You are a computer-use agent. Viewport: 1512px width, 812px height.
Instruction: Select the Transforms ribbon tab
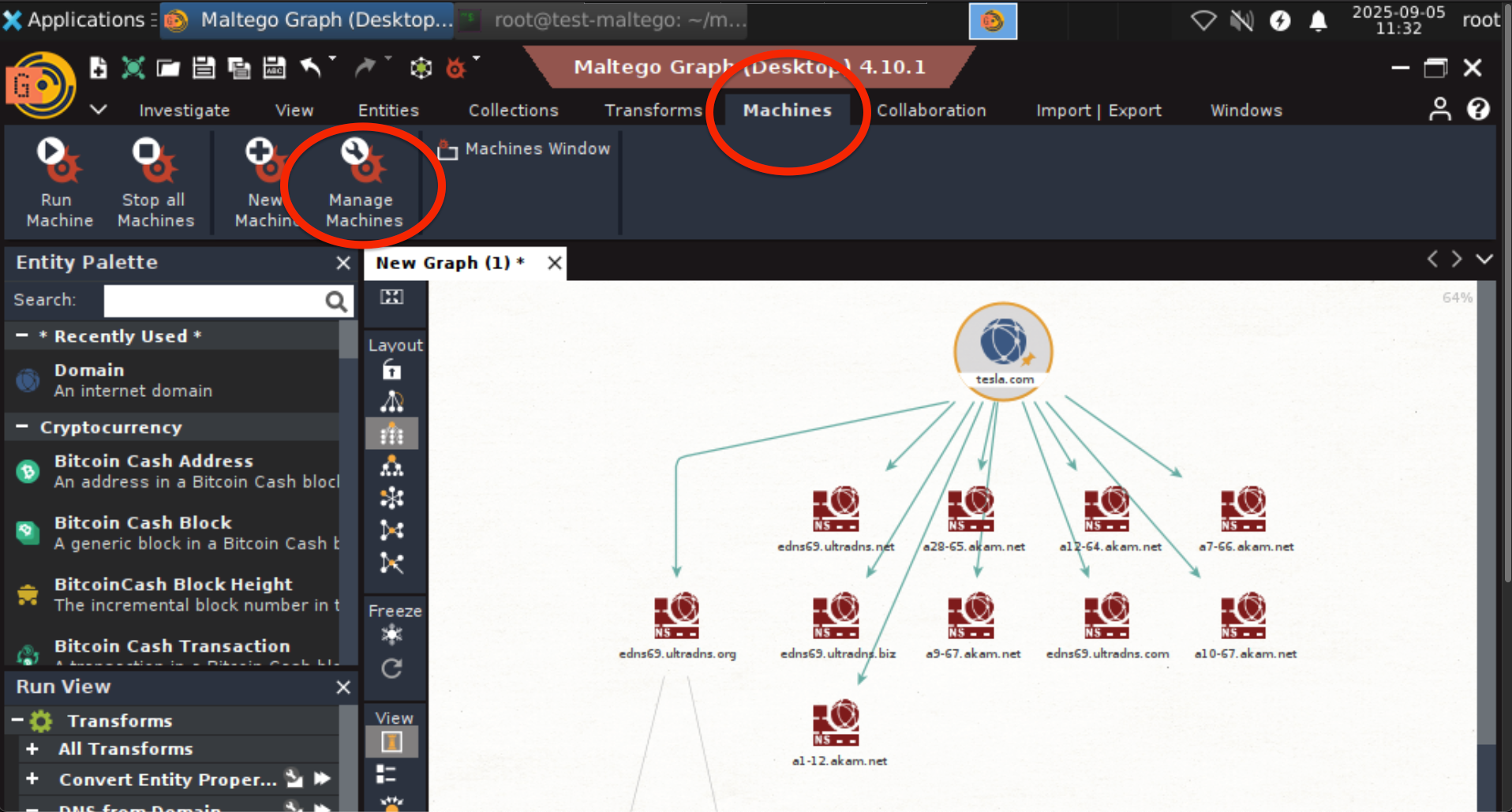[x=653, y=110]
